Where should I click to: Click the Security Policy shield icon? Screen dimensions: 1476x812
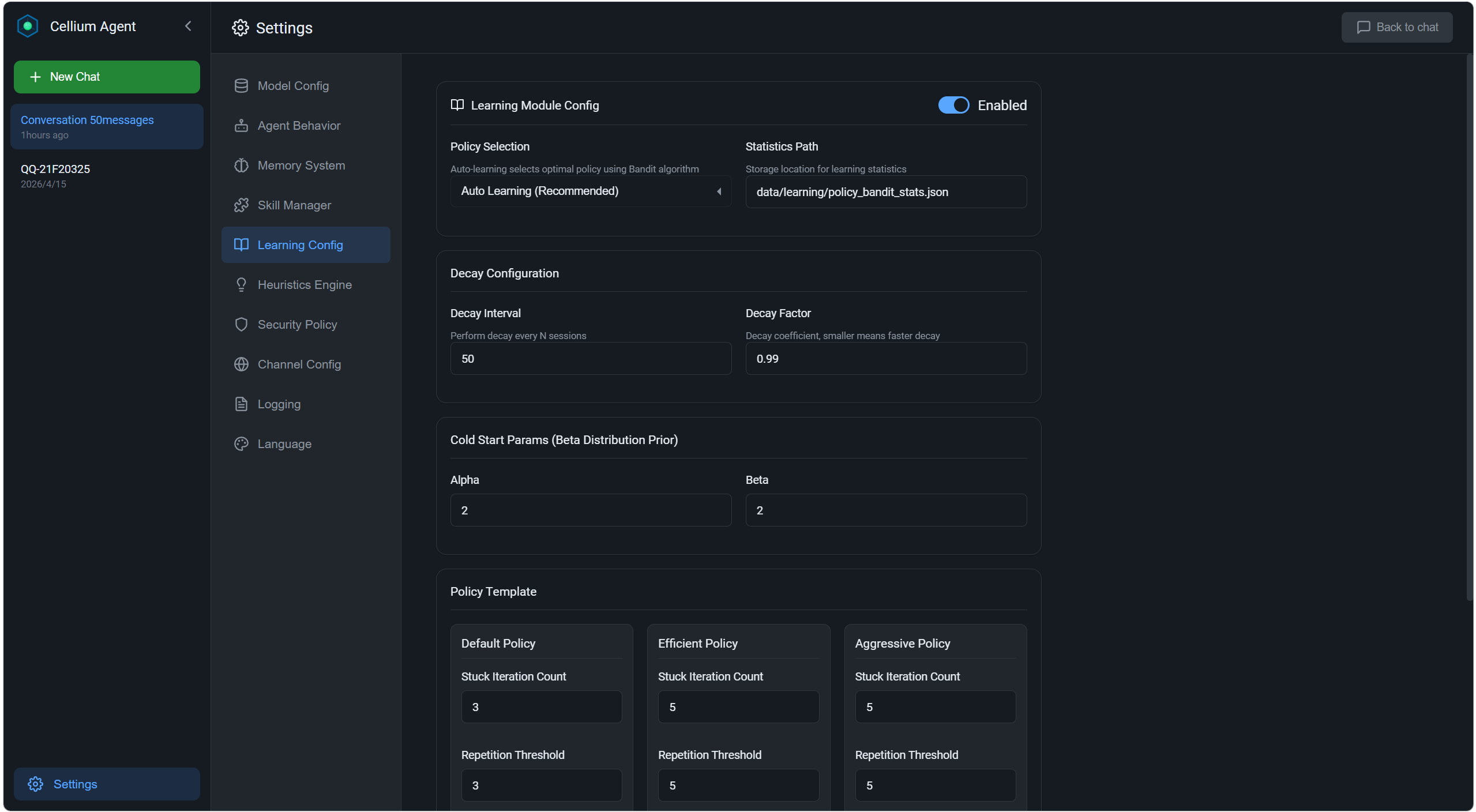tap(241, 325)
